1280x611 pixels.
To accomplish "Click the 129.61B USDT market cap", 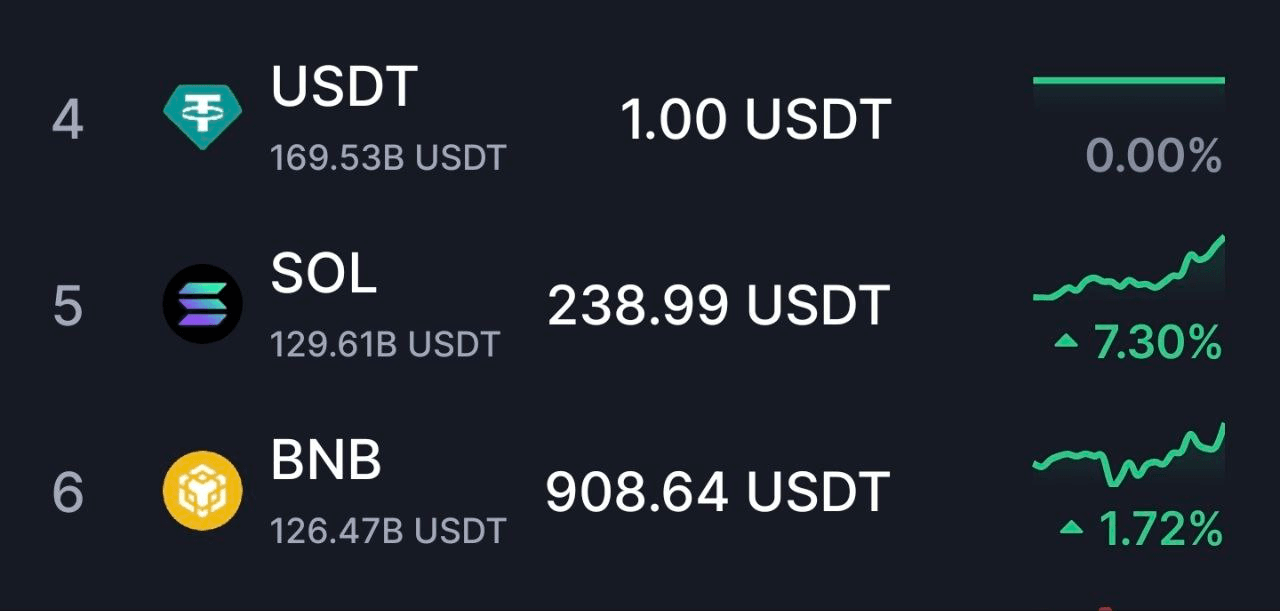I will pos(385,344).
